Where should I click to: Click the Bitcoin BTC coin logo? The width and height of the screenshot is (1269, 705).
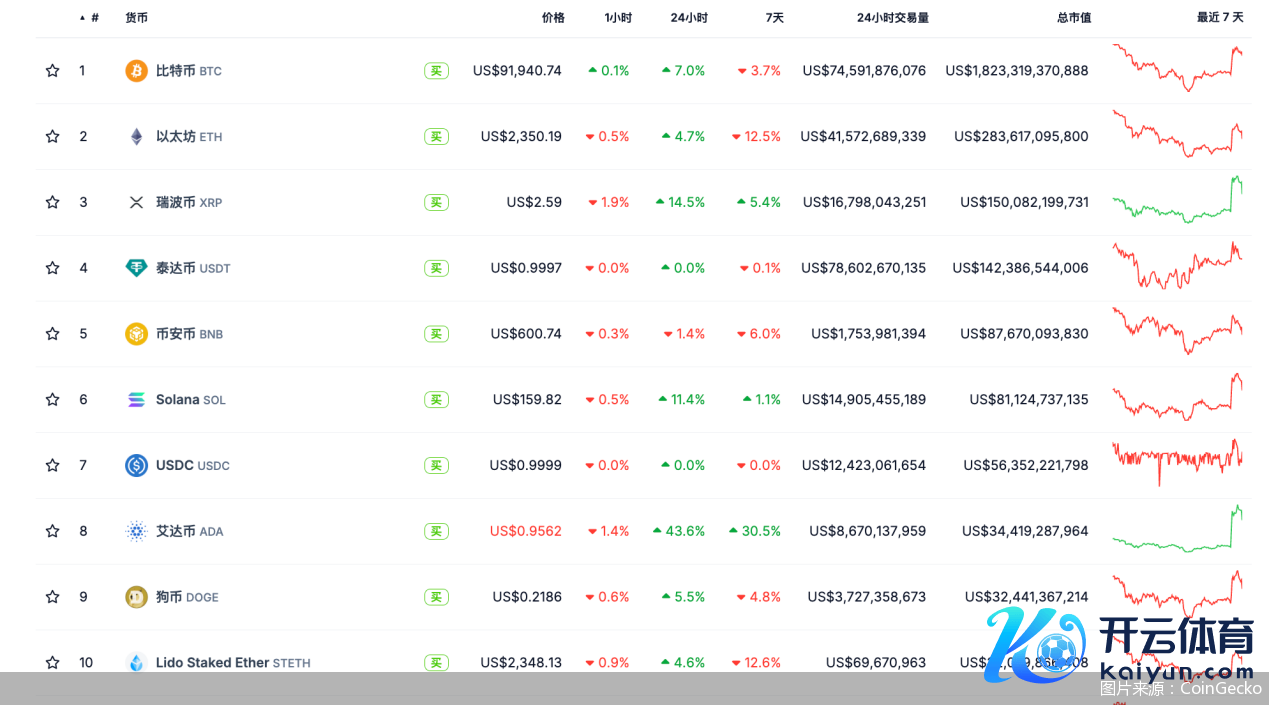pos(136,70)
